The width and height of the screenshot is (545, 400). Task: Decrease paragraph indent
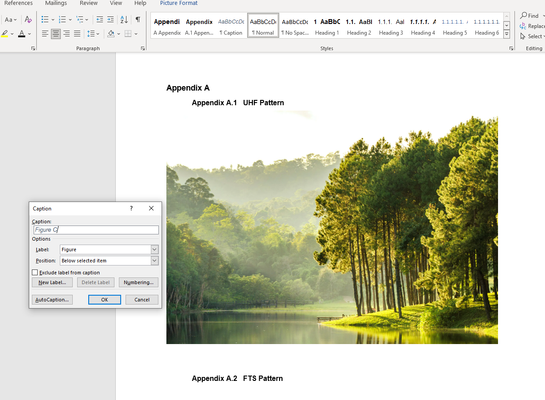pyautogui.click(x=99, y=19)
